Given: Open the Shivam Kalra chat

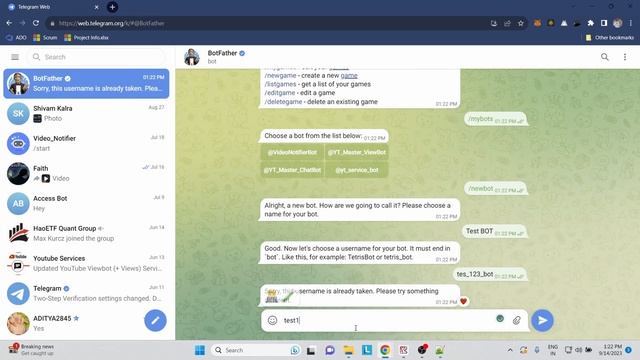Looking at the screenshot, I should click(86, 113).
